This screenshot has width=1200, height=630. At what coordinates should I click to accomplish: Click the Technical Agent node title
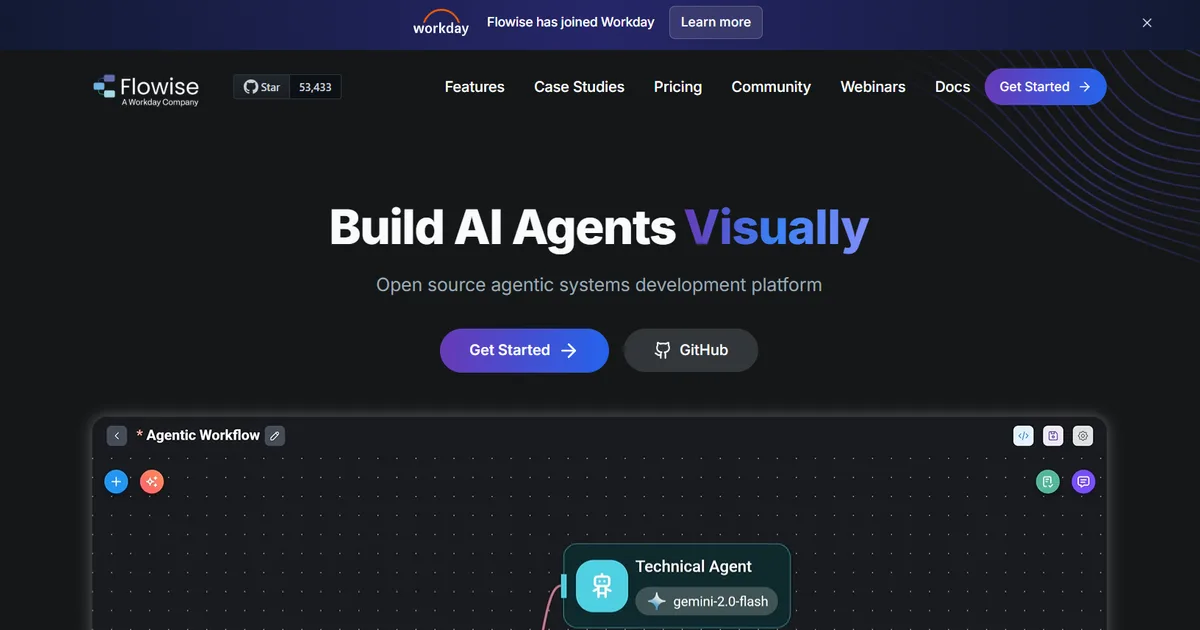click(694, 566)
